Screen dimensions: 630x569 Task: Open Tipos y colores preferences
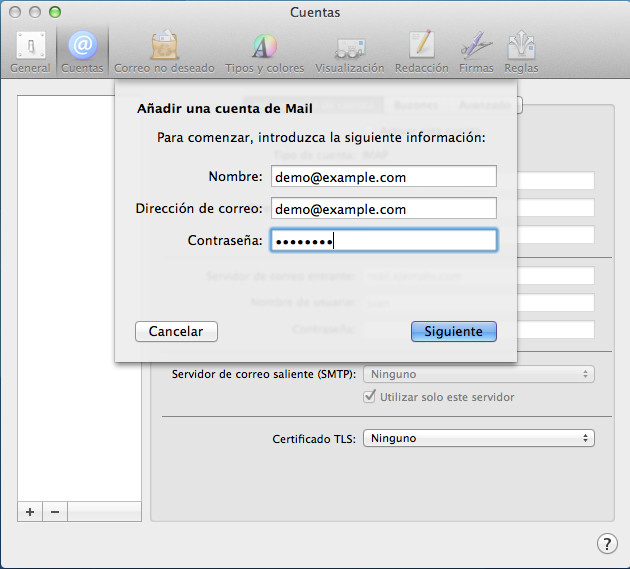(264, 52)
